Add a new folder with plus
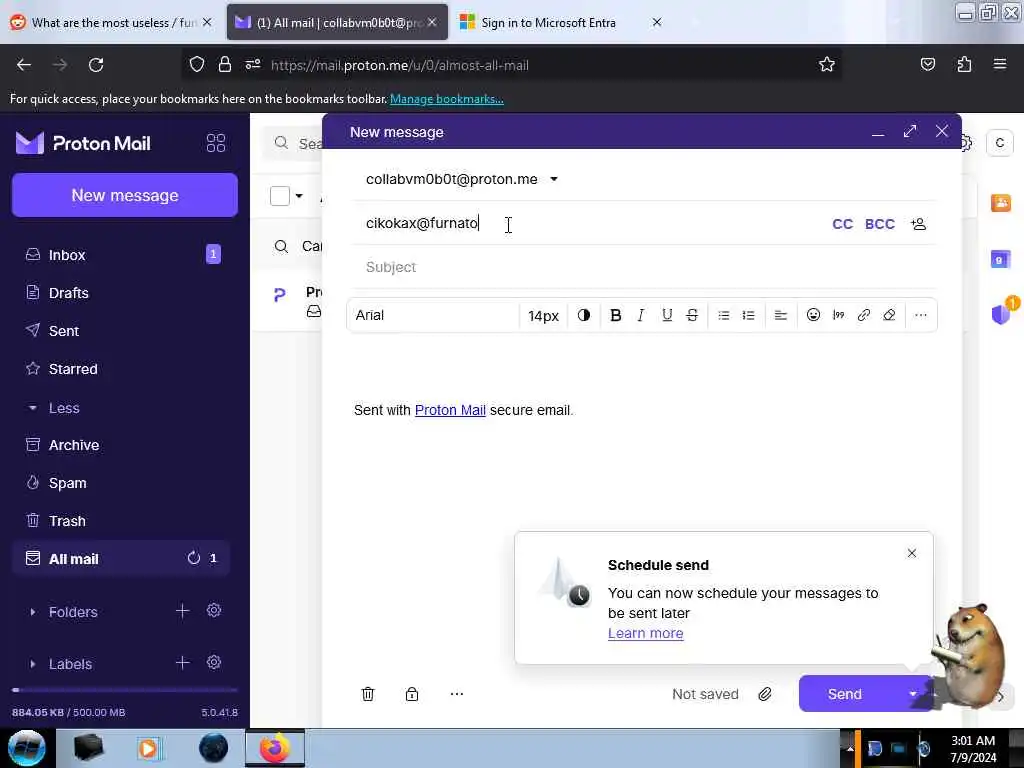Screen dimensions: 1024x768 tap(182, 611)
